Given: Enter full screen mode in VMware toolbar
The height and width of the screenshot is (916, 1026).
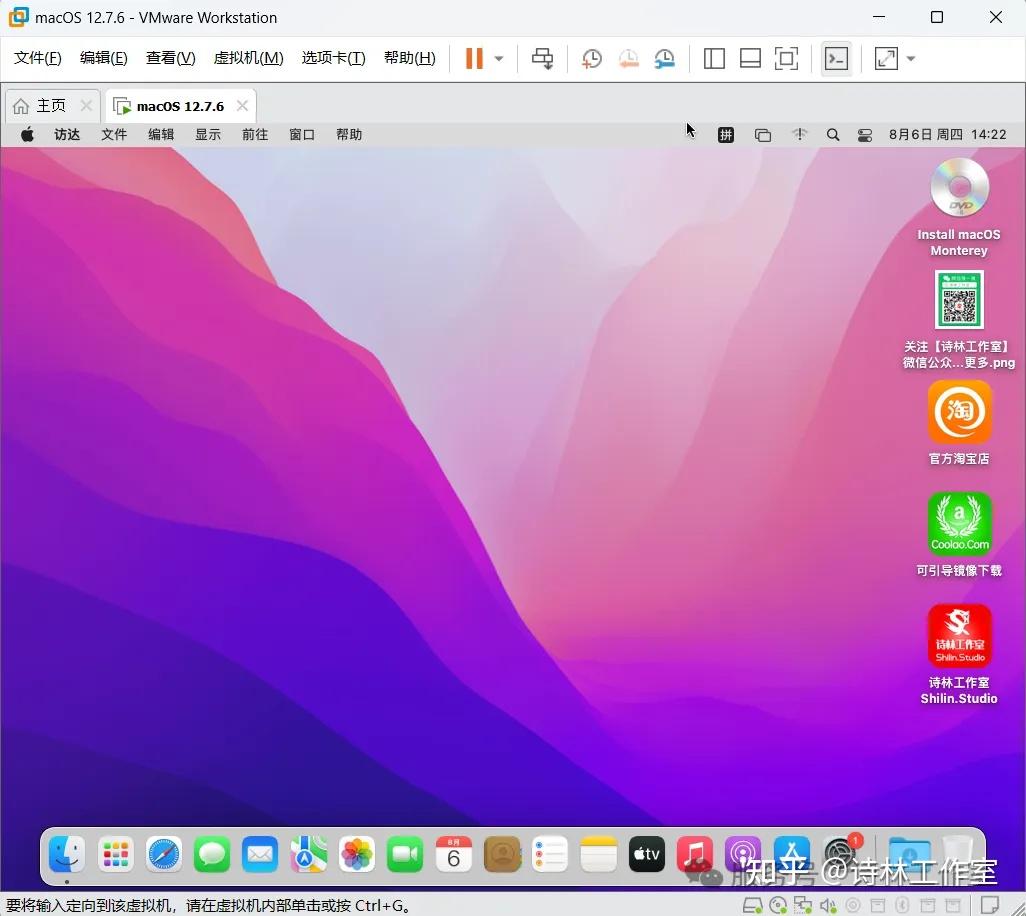Looking at the screenshot, I should (786, 58).
